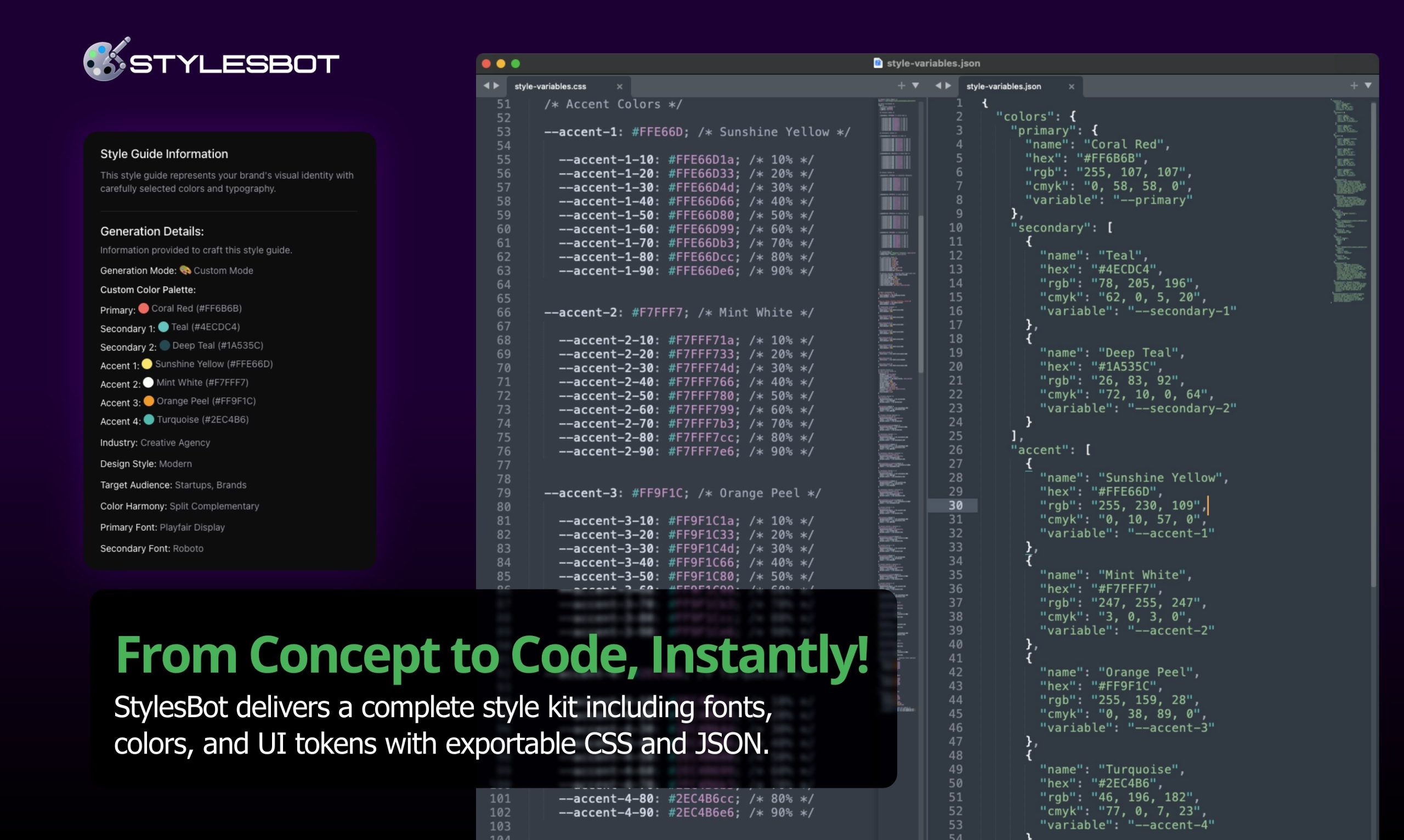Click the back arrow in the CSS pane
Screen dimensions: 1404x840
[x=486, y=86]
